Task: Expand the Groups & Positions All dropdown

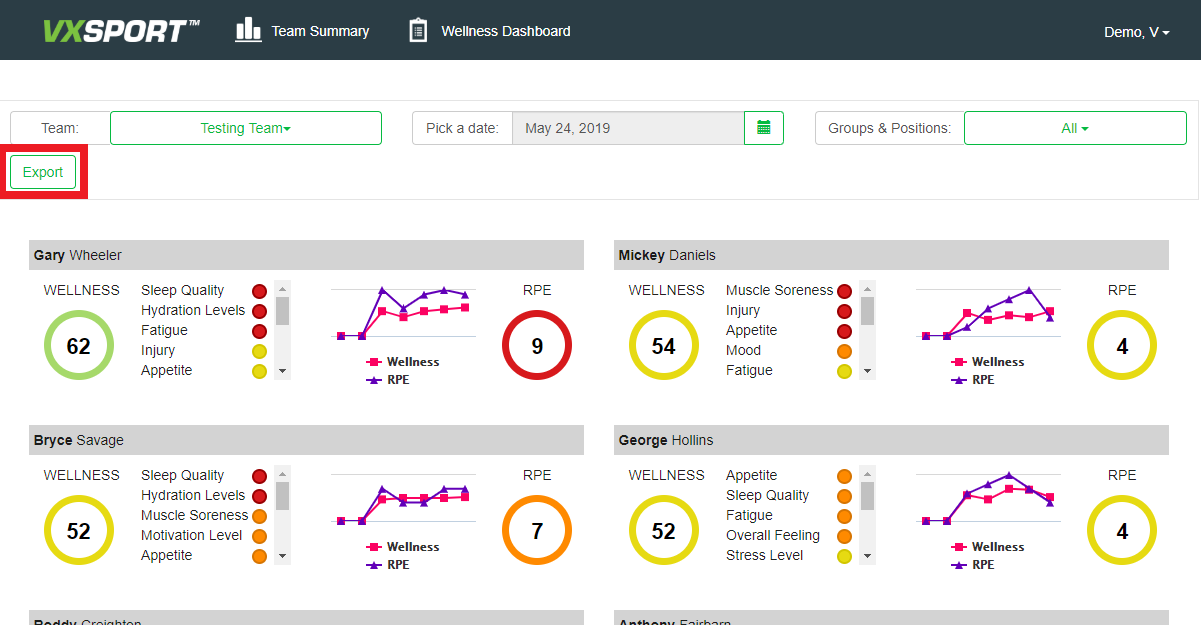Action: pyautogui.click(x=1075, y=128)
